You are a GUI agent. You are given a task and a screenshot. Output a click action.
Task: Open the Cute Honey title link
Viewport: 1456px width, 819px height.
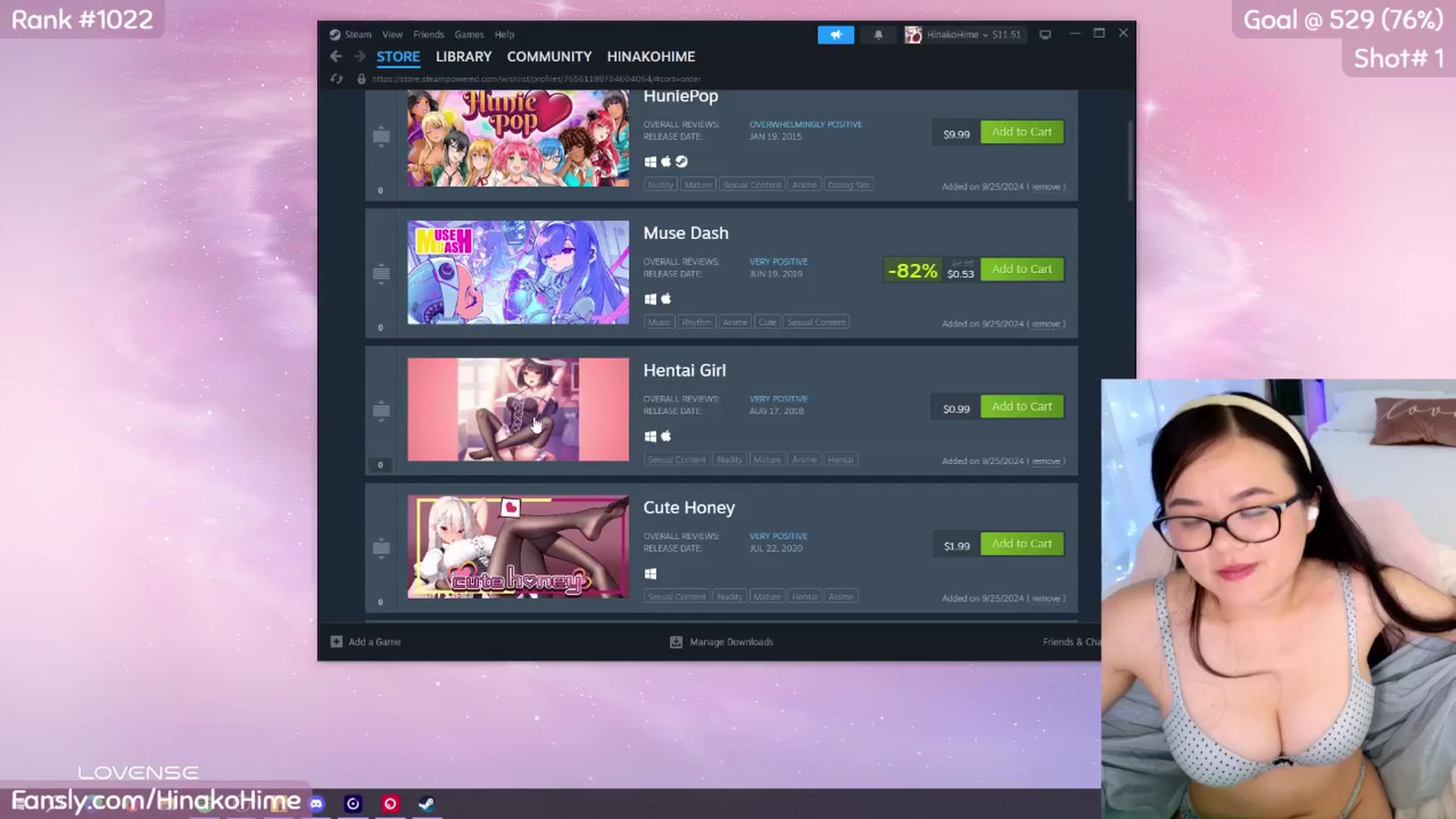[x=689, y=508]
